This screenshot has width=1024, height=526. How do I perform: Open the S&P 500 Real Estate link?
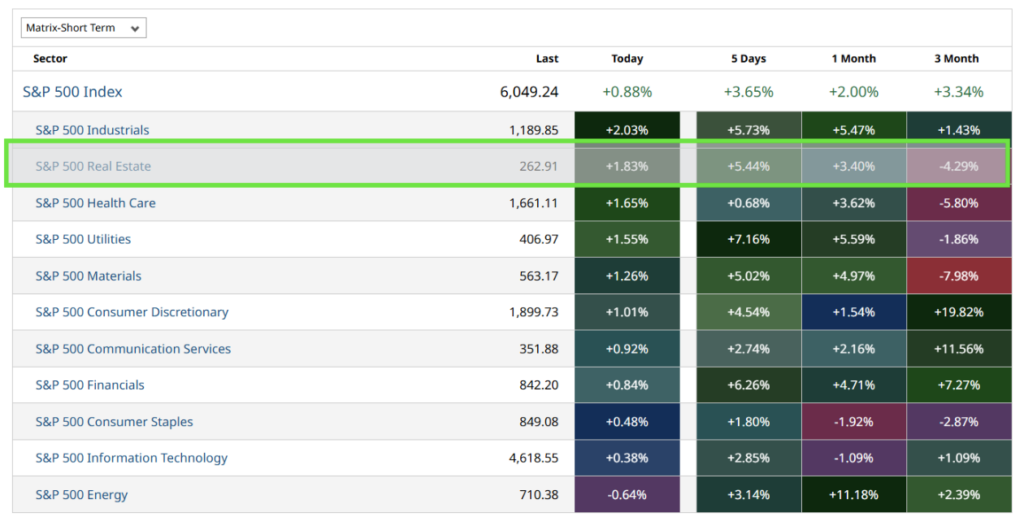tap(93, 167)
